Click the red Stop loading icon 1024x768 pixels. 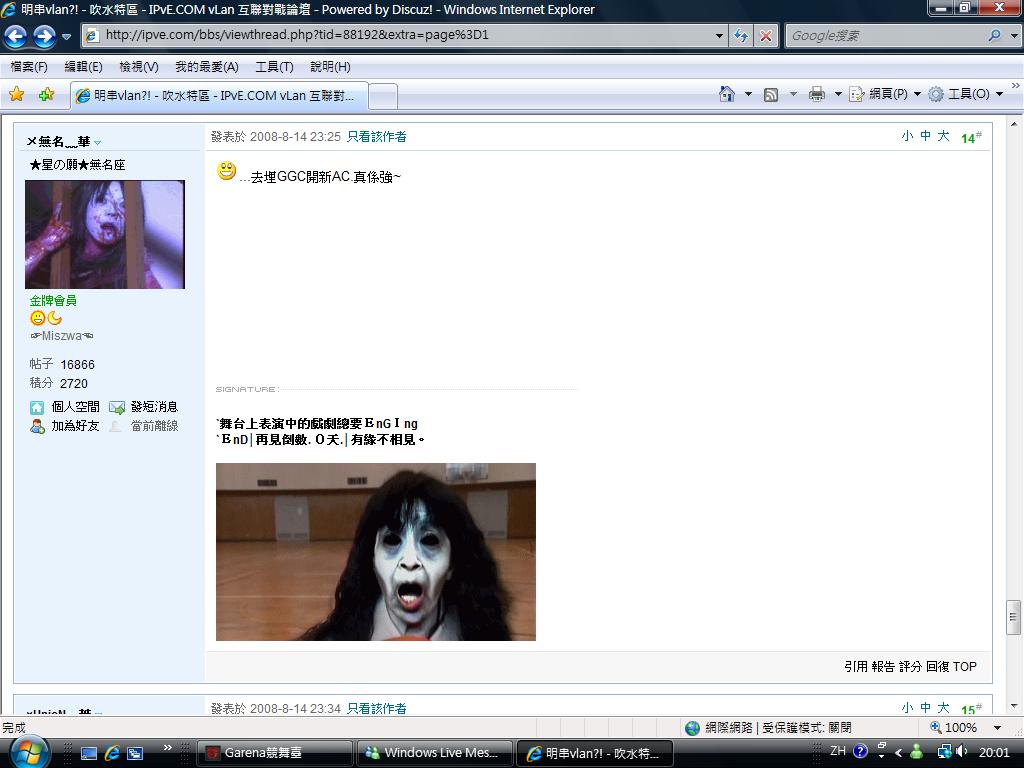click(765, 36)
